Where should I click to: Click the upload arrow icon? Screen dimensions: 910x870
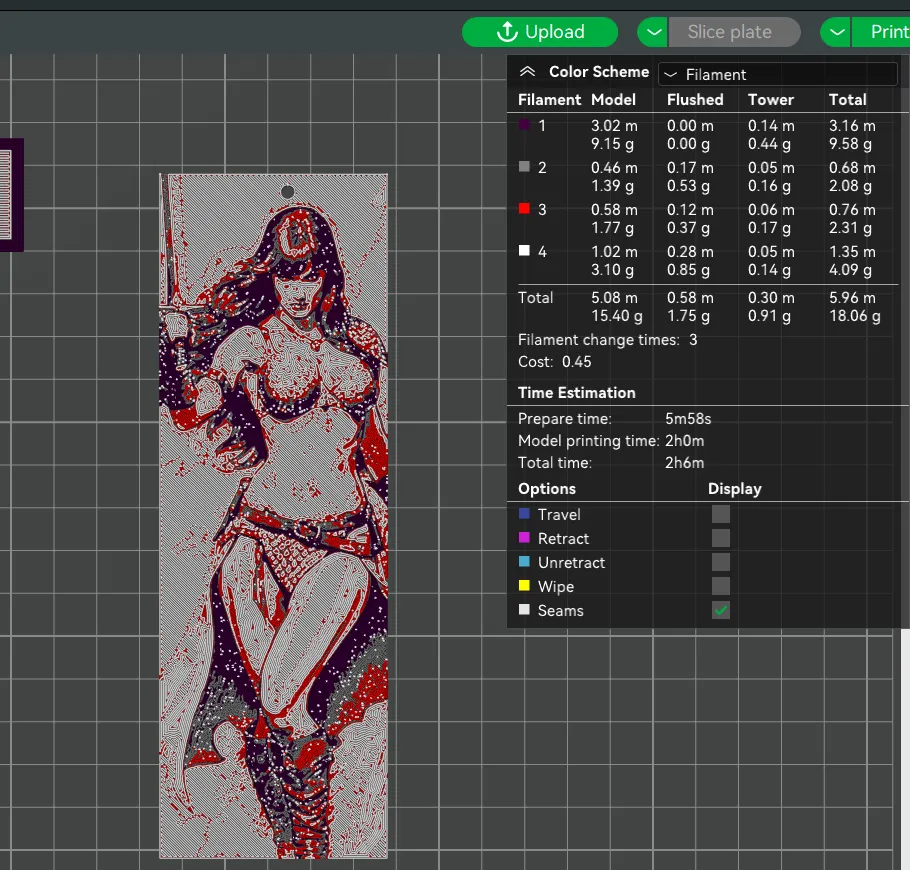click(507, 32)
